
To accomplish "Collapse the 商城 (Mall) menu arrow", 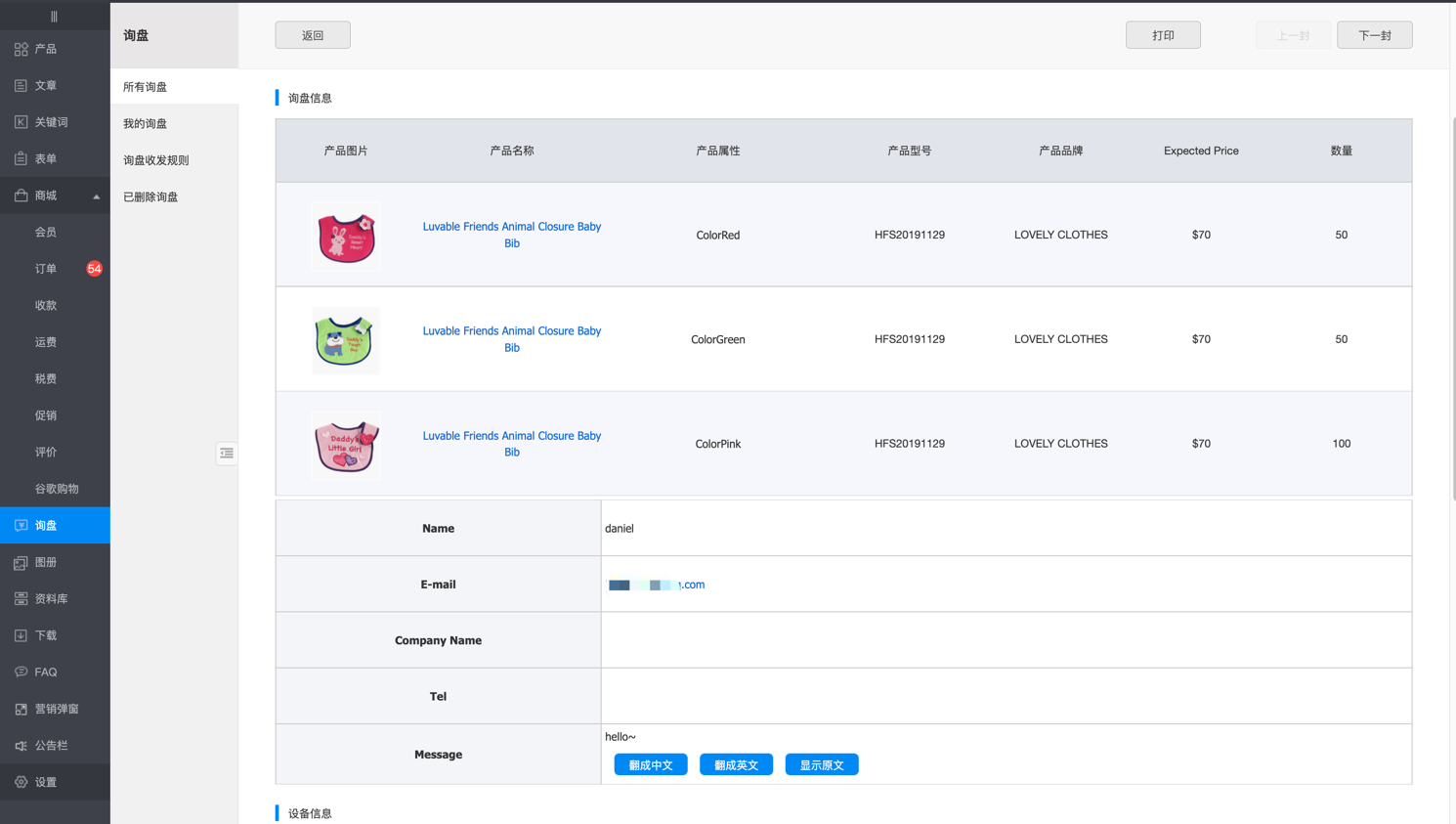I will [x=96, y=196].
